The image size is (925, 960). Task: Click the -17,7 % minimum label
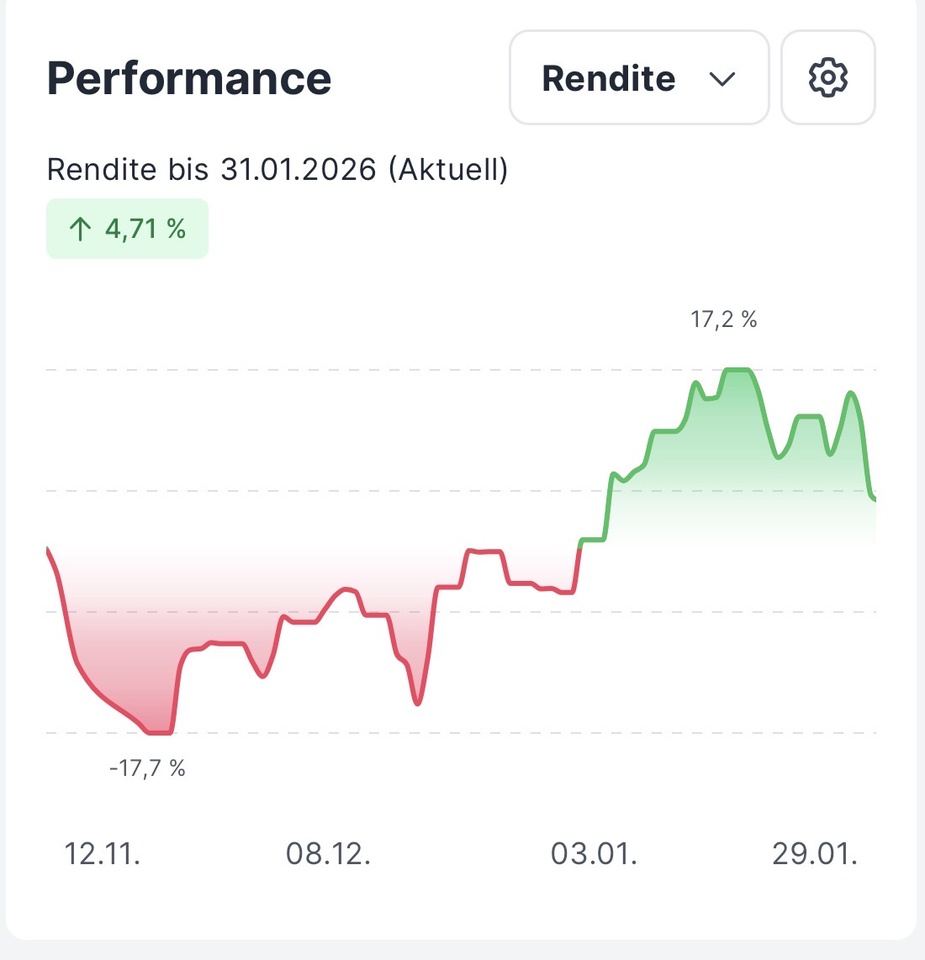point(148,768)
